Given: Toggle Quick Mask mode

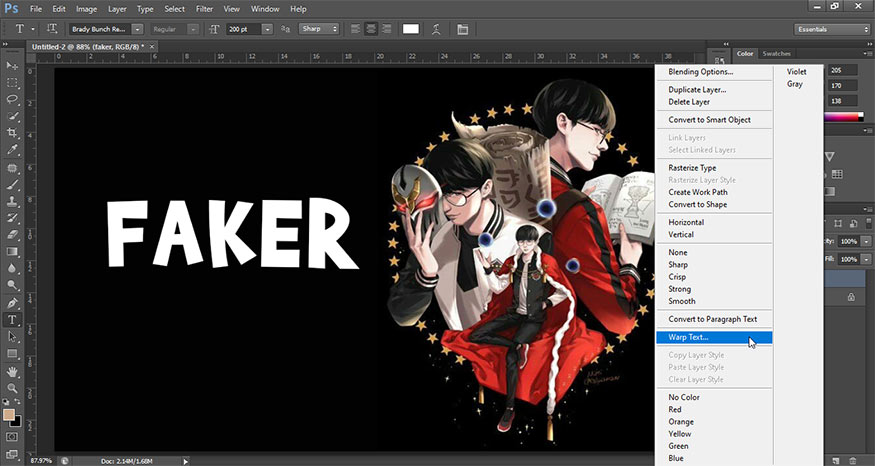Looking at the screenshot, I should click(x=12, y=436).
